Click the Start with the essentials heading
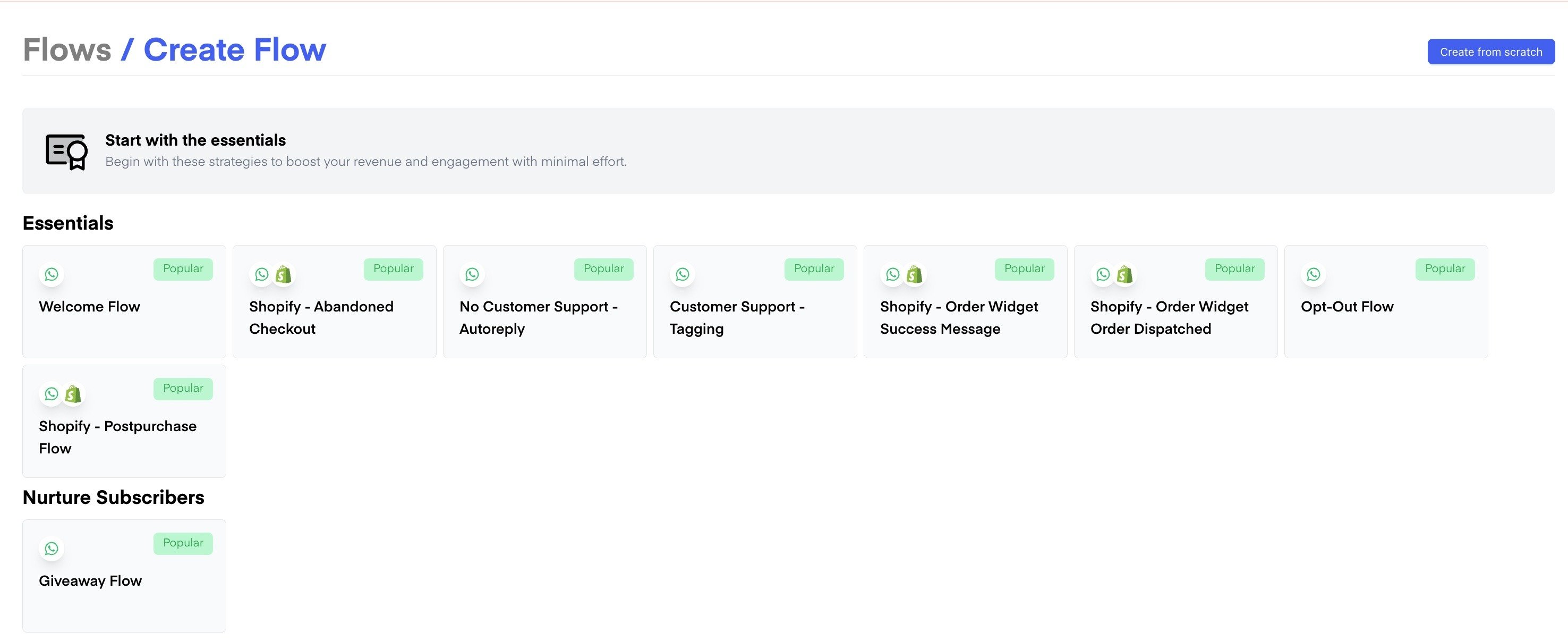 (x=195, y=140)
